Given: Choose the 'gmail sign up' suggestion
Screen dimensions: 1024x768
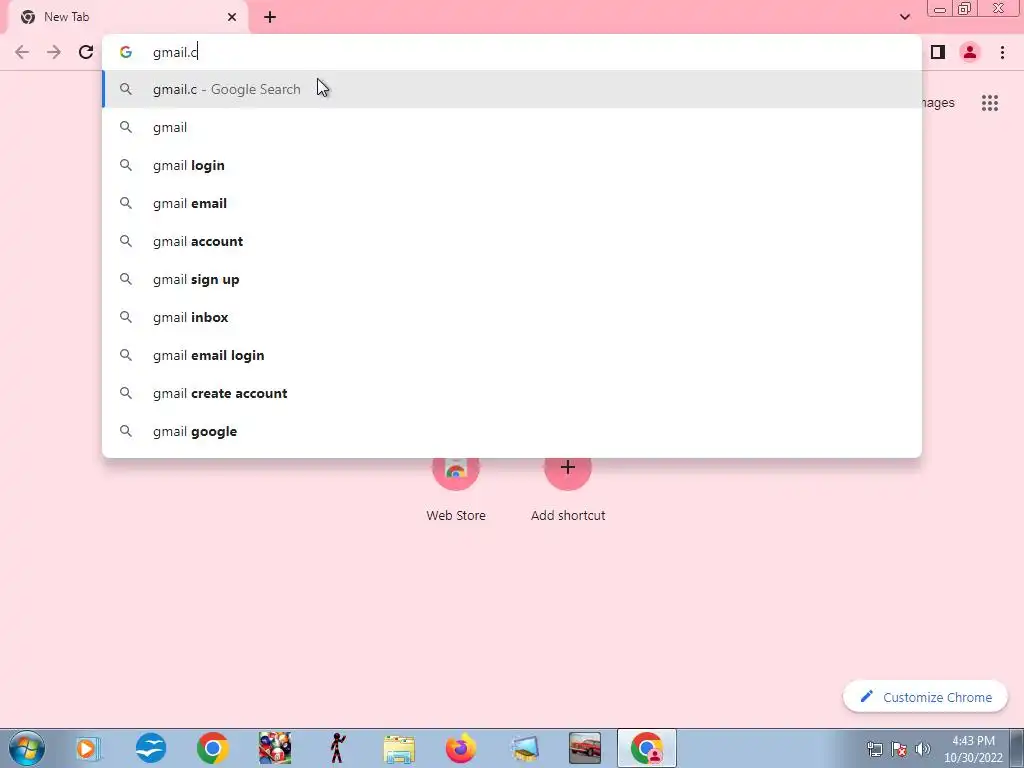Looking at the screenshot, I should [512, 280].
